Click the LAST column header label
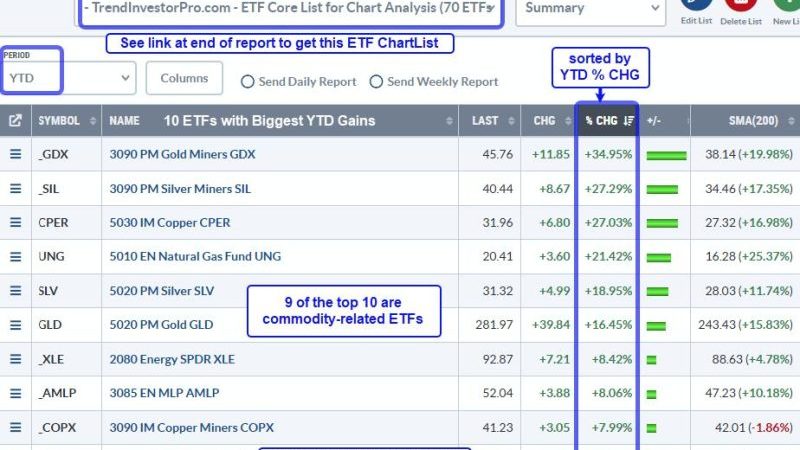Image resolution: width=800 pixels, height=450 pixels. click(x=485, y=121)
